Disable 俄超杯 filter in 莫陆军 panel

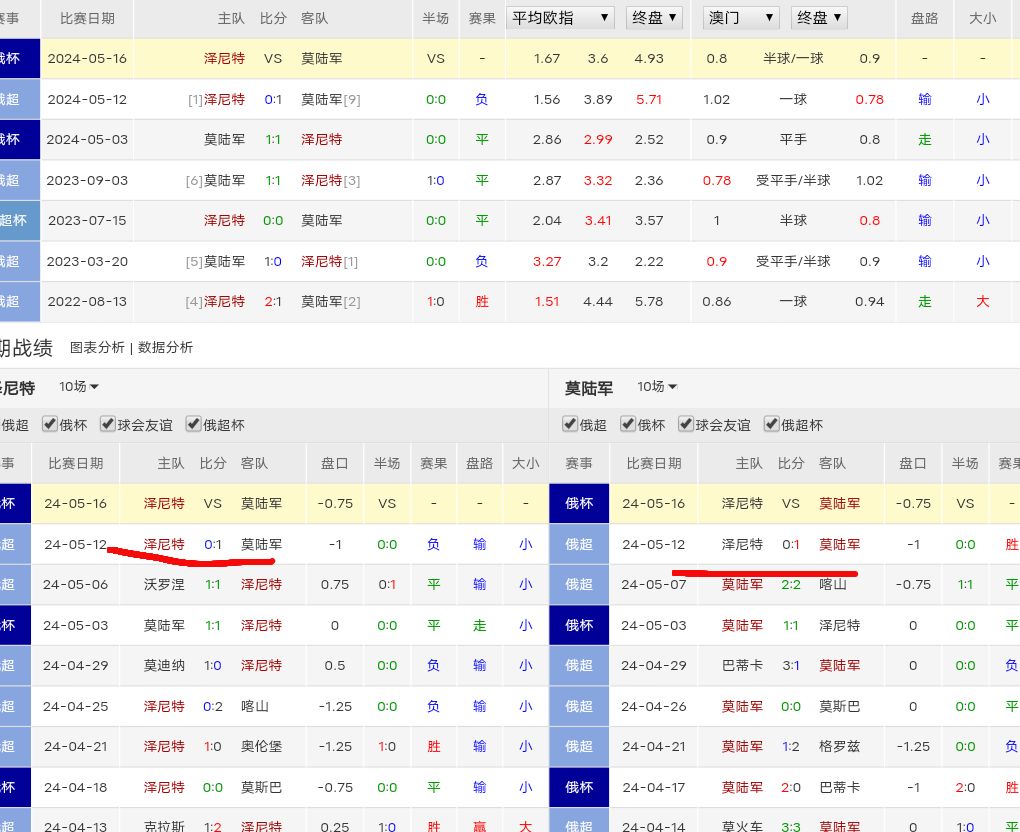(772, 424)
